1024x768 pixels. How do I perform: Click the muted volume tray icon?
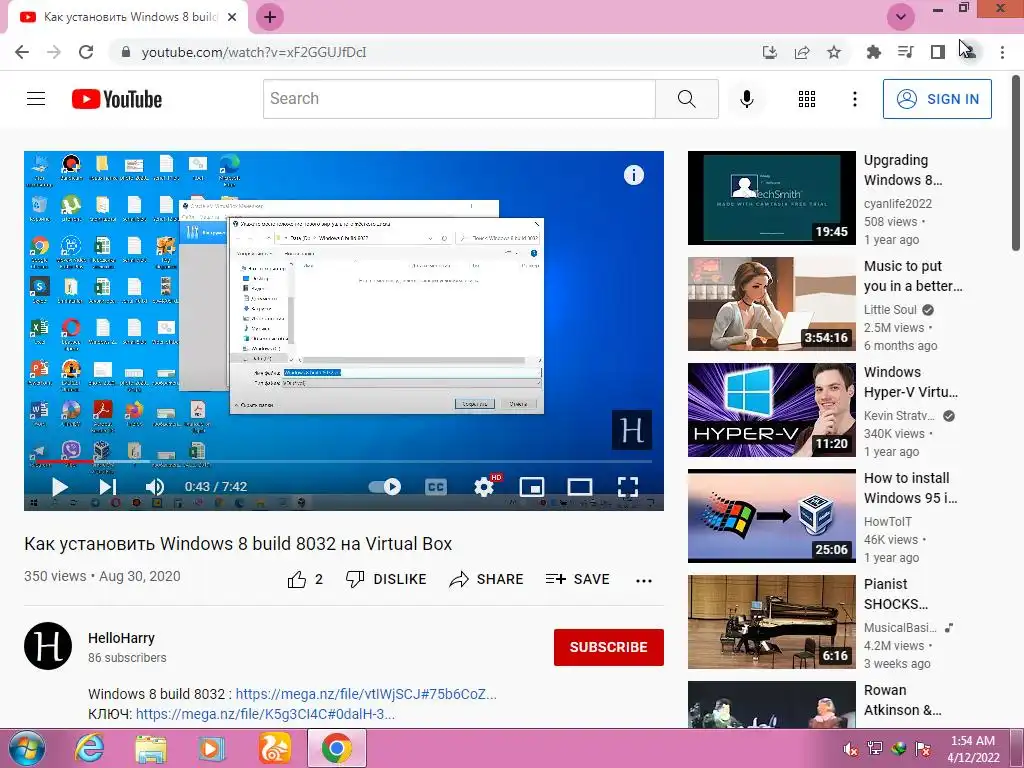coord(850,749)
